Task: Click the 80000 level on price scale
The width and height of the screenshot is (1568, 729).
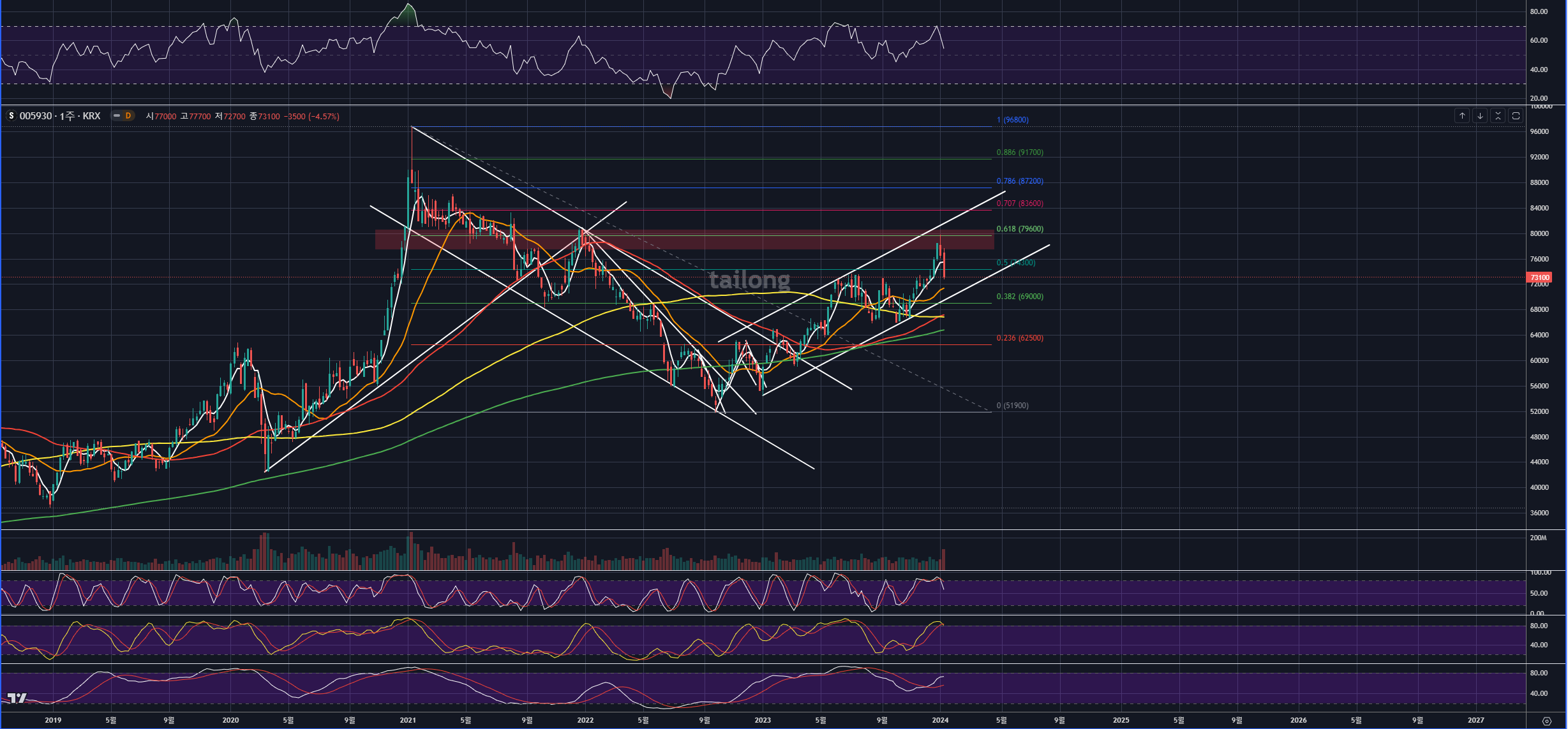Action: click(1539, 233)
